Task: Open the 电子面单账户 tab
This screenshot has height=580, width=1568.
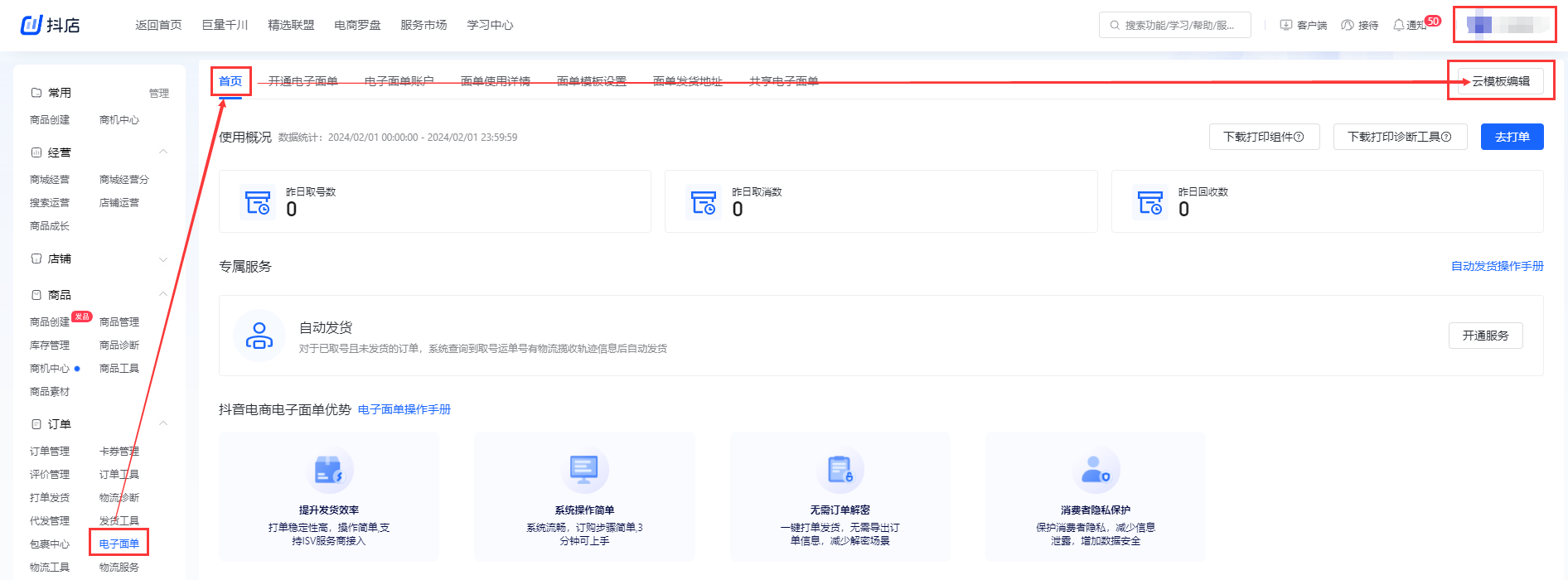Action: pyautogui.click(x=399, y=81)
